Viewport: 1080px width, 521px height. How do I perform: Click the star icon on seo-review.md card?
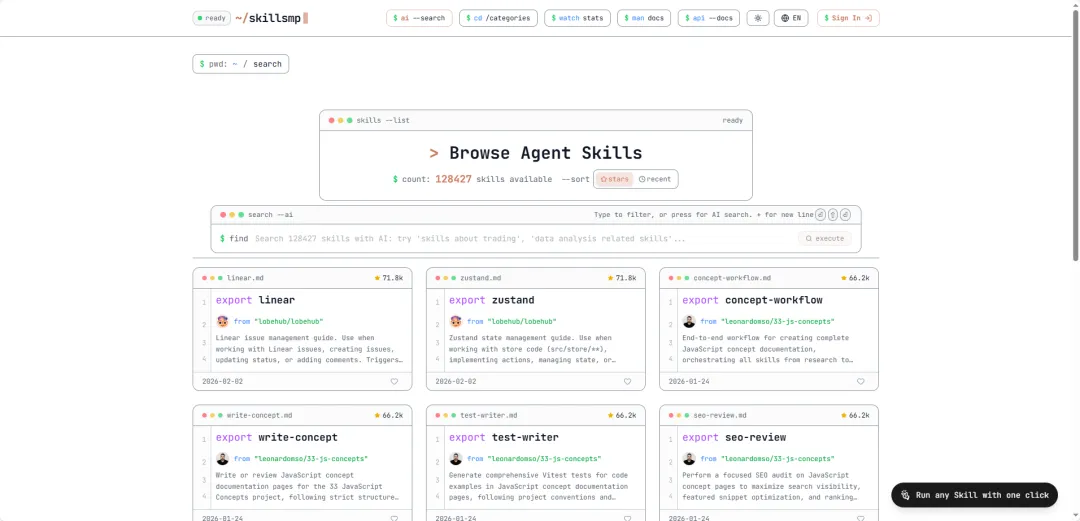(x=844, y=416)
